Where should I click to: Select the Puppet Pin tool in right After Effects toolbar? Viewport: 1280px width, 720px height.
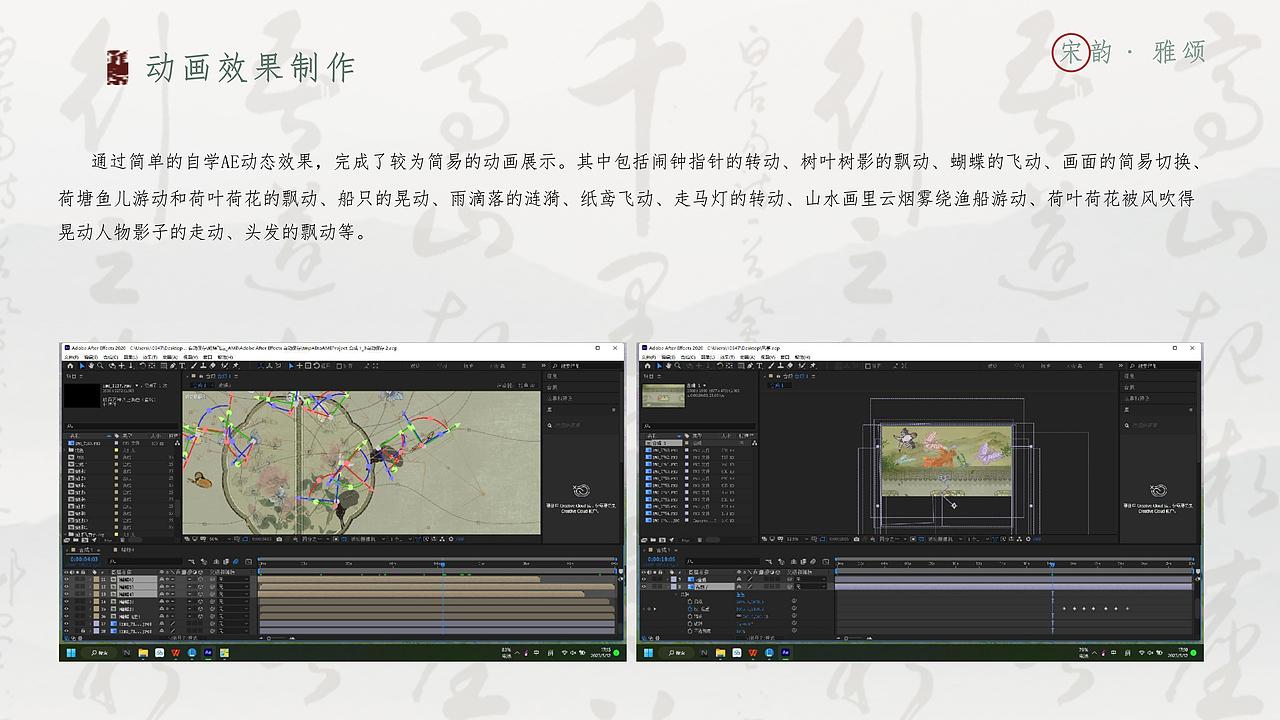(x=813, y=366)
